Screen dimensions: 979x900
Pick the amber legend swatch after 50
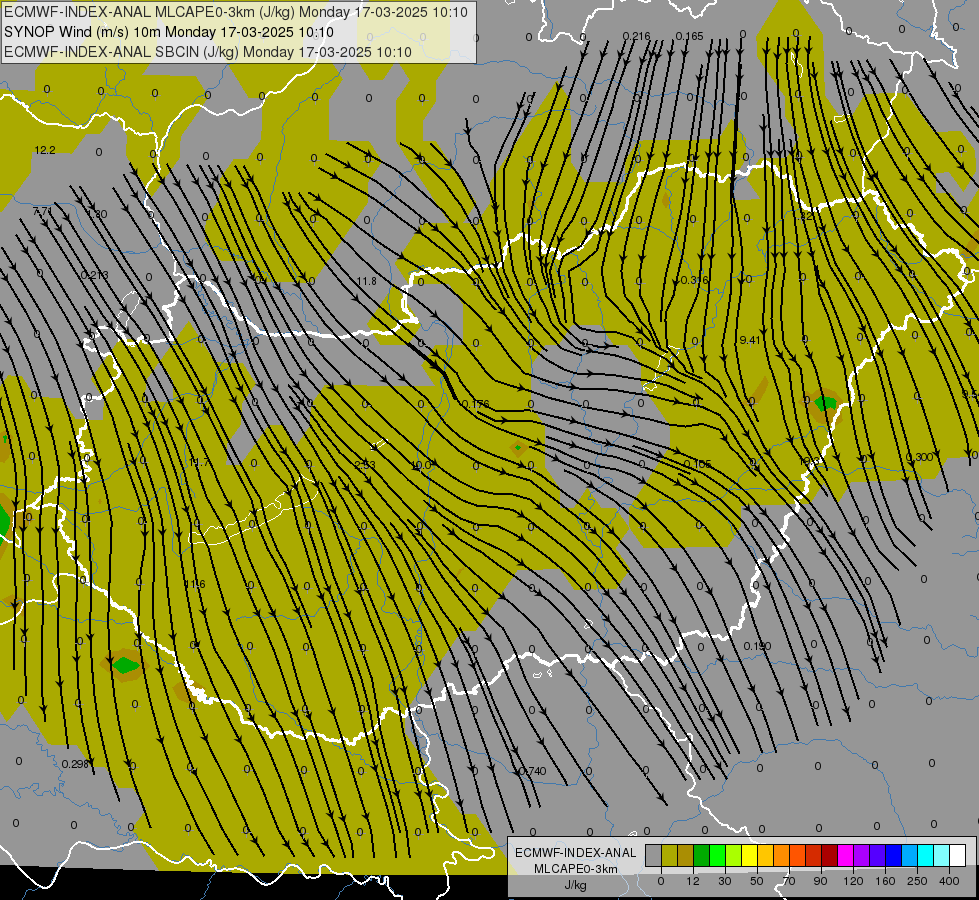point(765,855)
